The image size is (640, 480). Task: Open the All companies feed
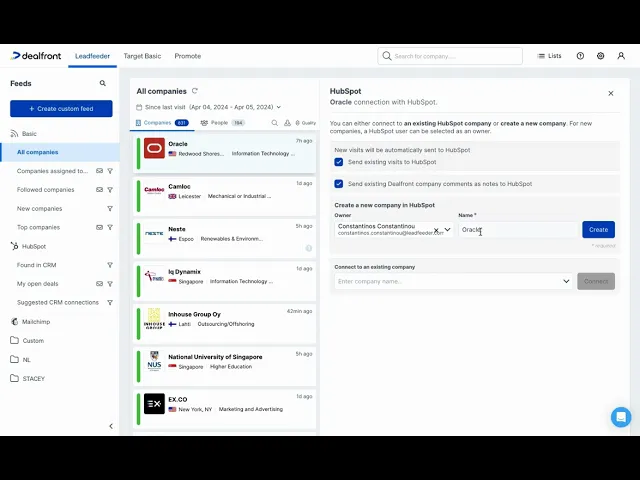coord(60,152)
